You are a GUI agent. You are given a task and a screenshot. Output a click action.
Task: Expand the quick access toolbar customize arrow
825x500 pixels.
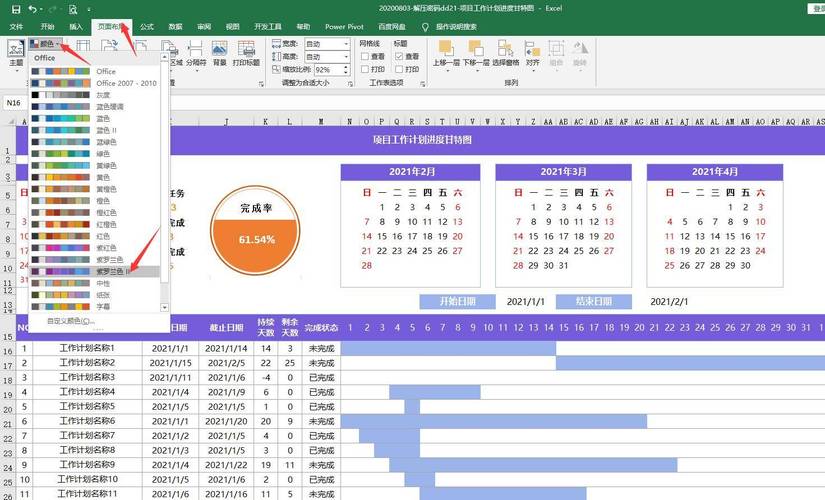(x=89, y=9)
